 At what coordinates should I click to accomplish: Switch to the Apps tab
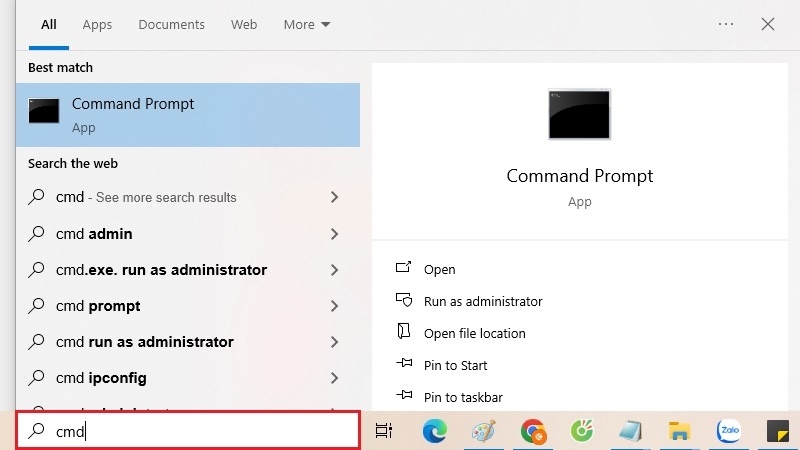[97, 24]
